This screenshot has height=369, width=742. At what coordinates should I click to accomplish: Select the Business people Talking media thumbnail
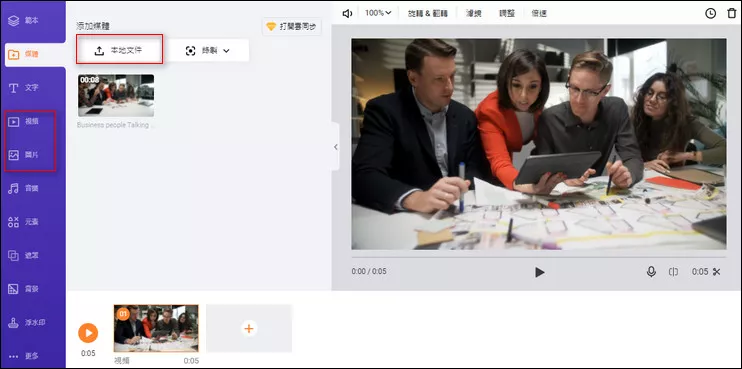click(116, 95)
